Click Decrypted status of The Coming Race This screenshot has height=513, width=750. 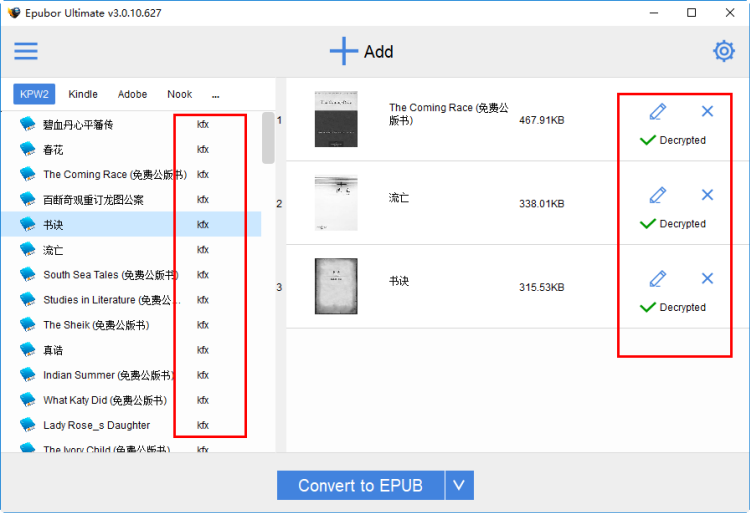(x=673, y=140)
